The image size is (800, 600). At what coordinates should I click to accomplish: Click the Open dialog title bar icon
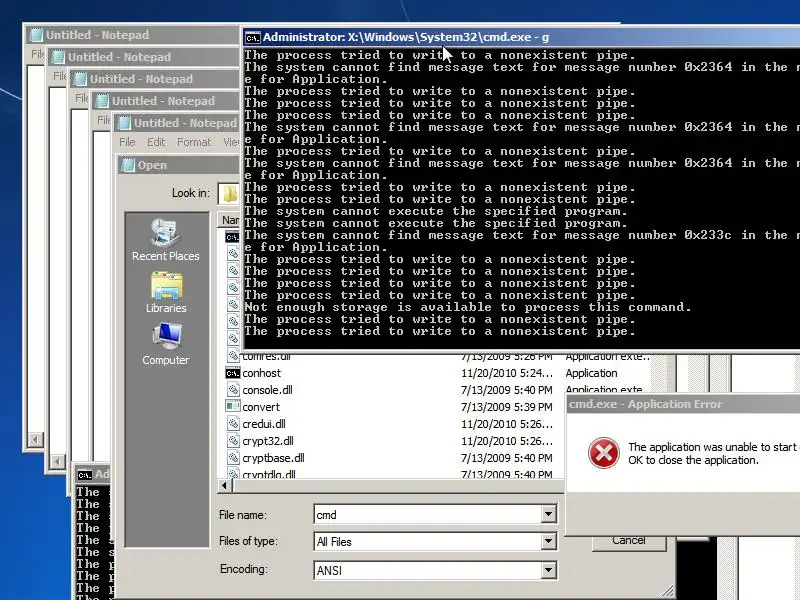128,165
